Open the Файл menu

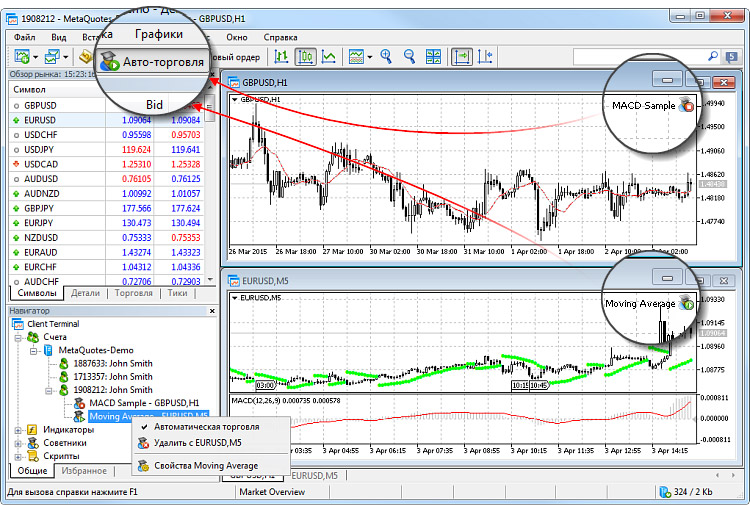24,37
